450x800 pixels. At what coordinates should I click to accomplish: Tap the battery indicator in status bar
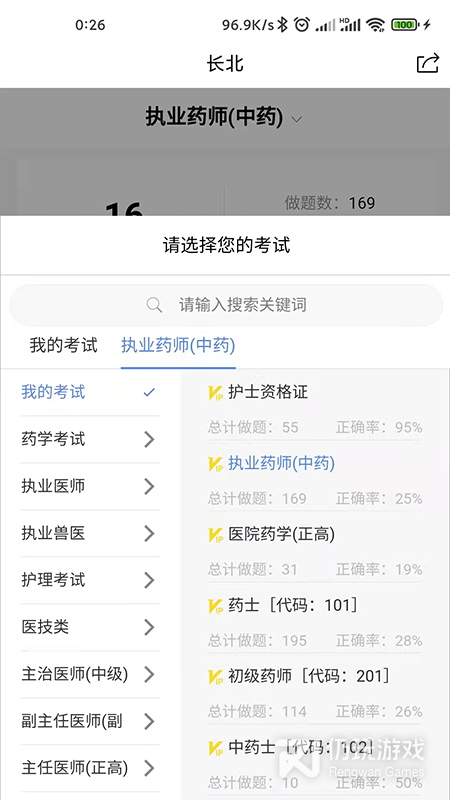pyautogui.click(x=405, y=24)
